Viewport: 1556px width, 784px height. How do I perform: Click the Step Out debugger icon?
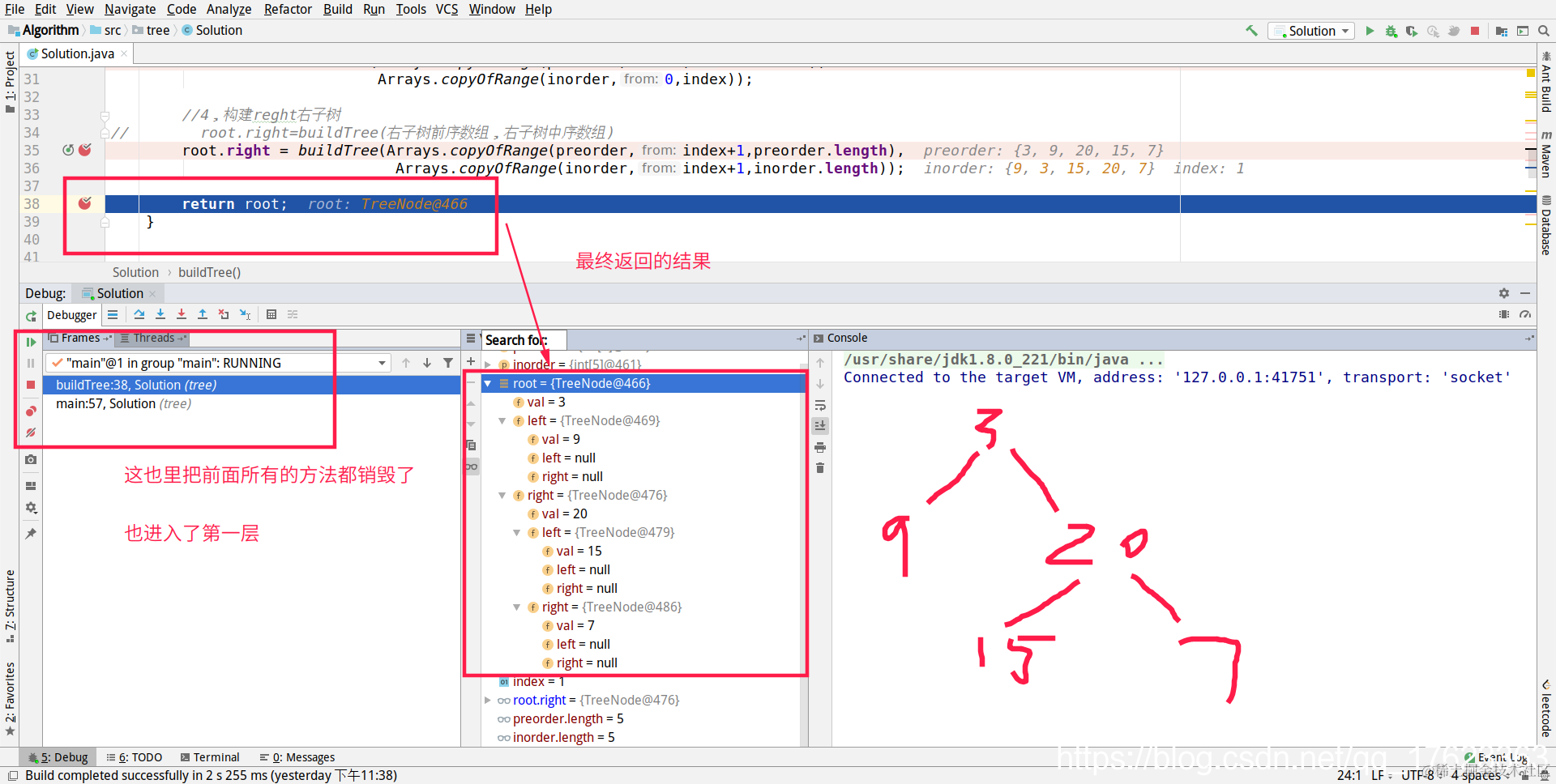pos(203,314)
